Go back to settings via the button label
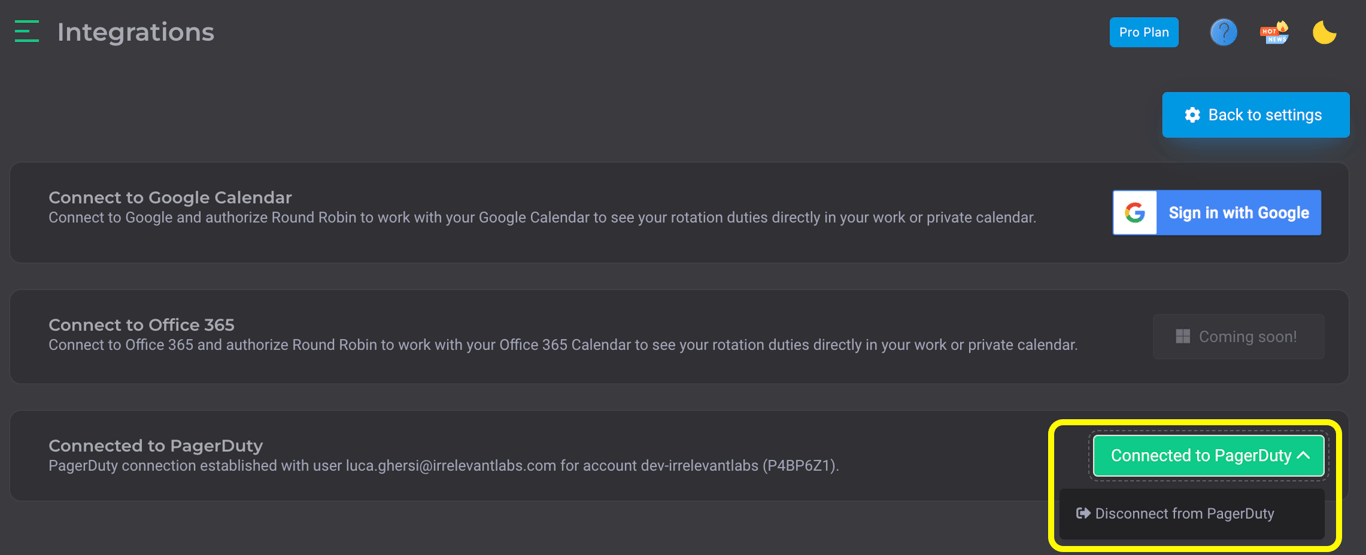This screenshot has width=1366, height=555. (1265, 115)
